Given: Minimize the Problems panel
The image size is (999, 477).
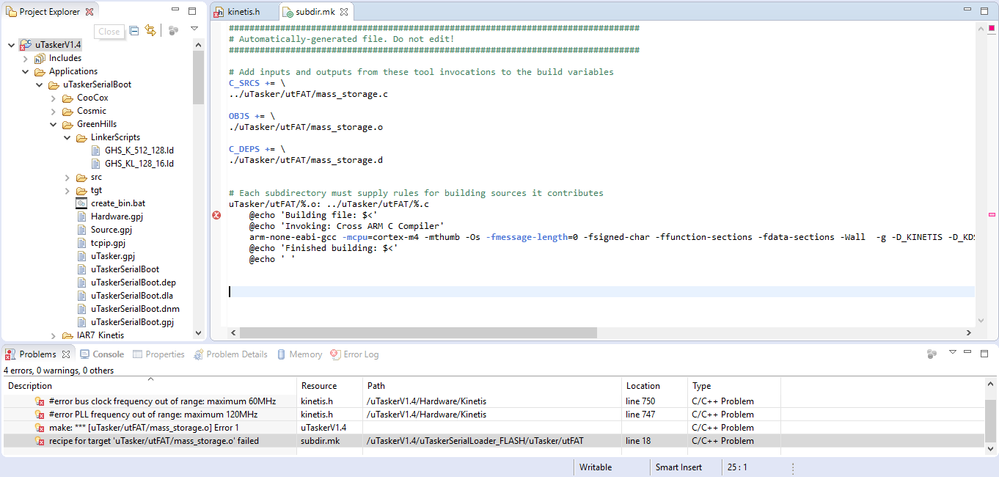Looking at the screenshot, I should click(968, 352).
